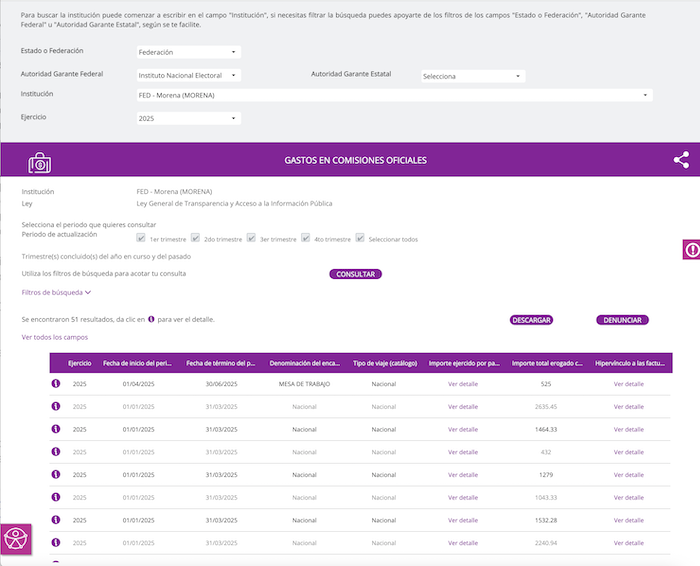Click info icon for row with amount 2635.45
700x566 pixels.
56,407
